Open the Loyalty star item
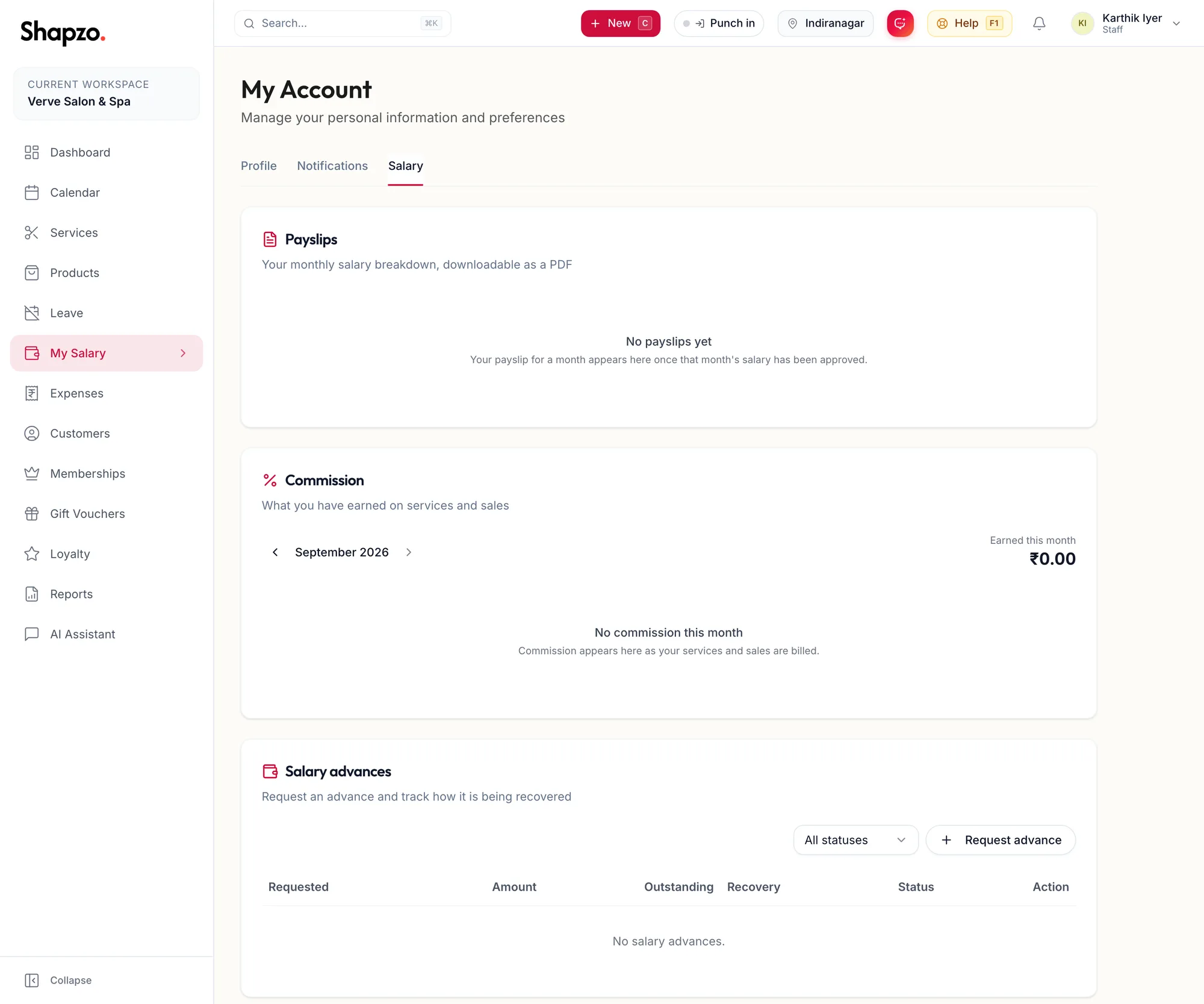This screenshot has width=1204, height=1004. (107, 554)
